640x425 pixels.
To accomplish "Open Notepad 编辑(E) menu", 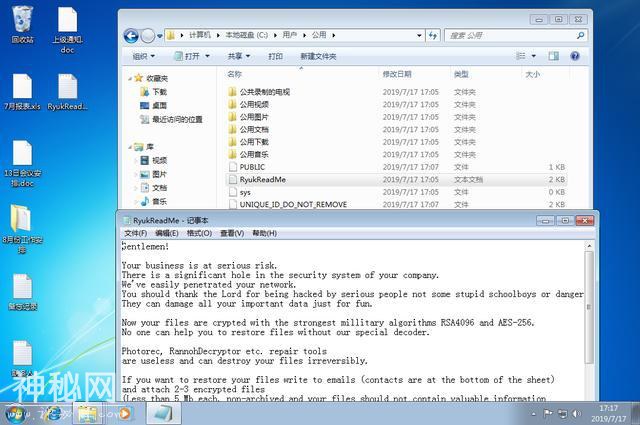I will point(167,233).
